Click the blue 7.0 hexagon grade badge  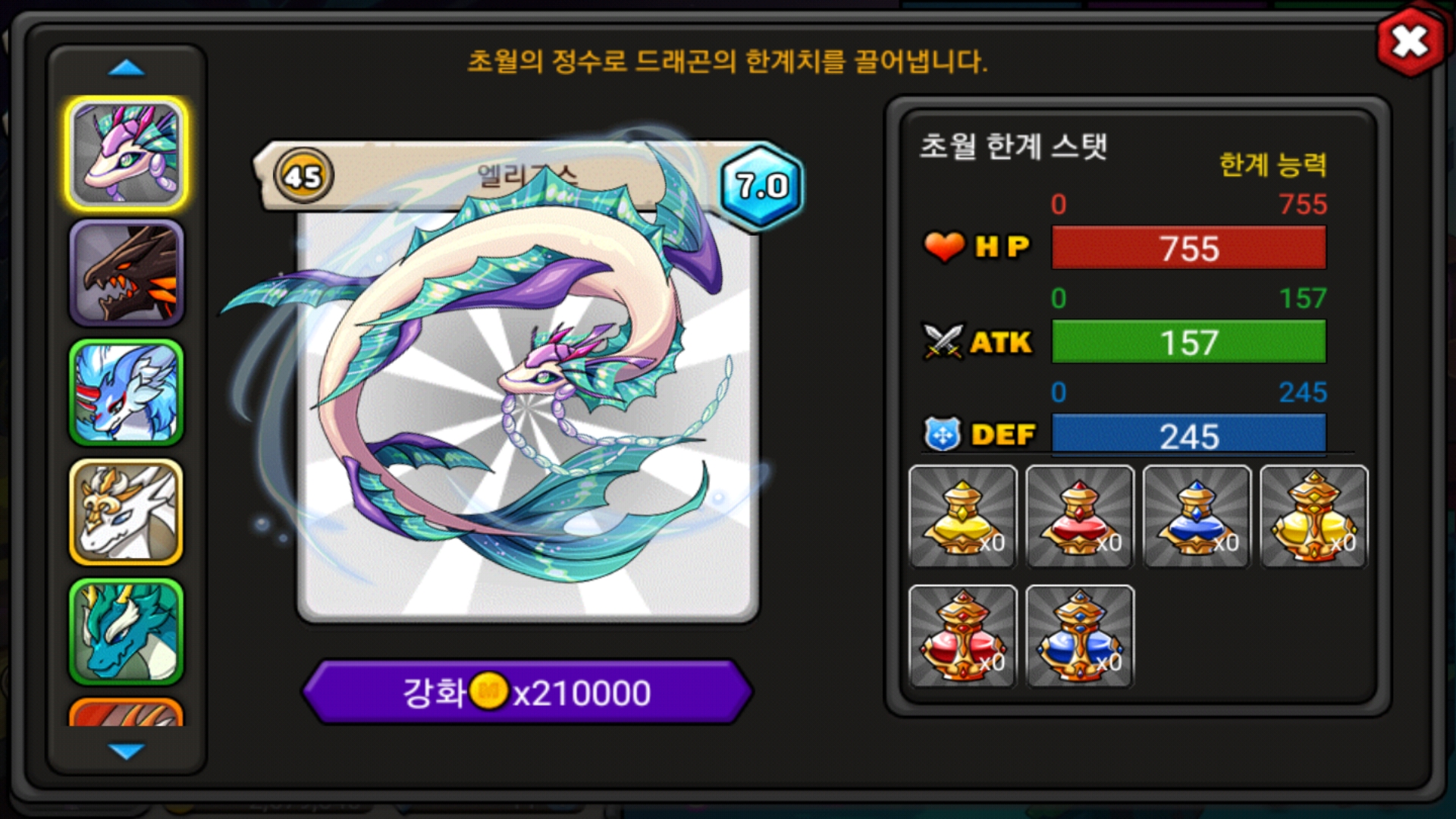pos(761,186)
